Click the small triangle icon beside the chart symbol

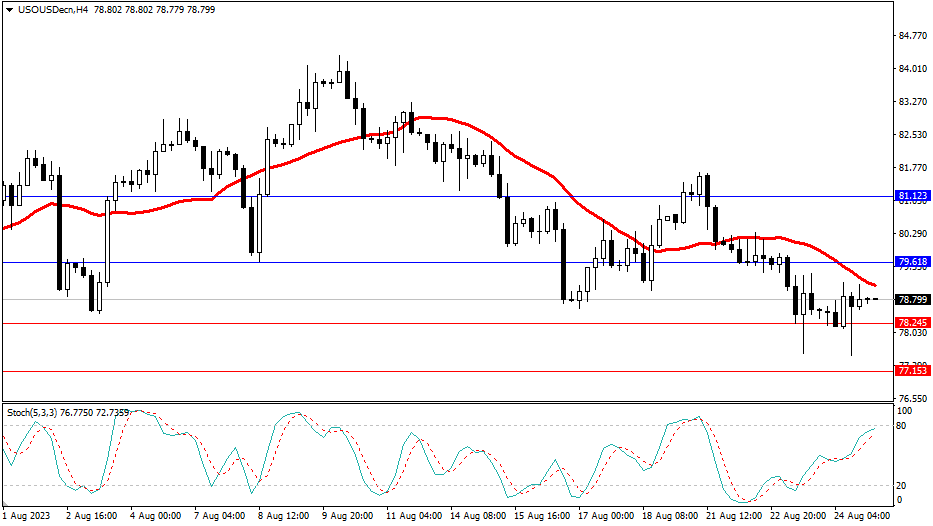tap(7, 9)
